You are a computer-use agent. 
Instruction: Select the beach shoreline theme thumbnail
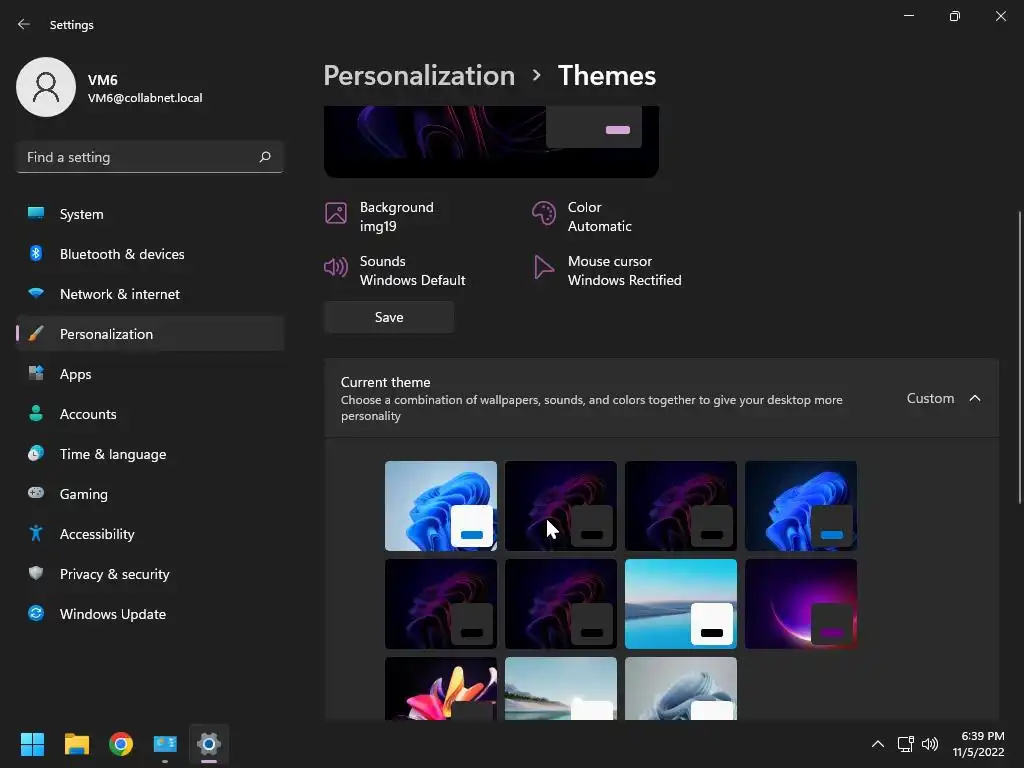560,688
